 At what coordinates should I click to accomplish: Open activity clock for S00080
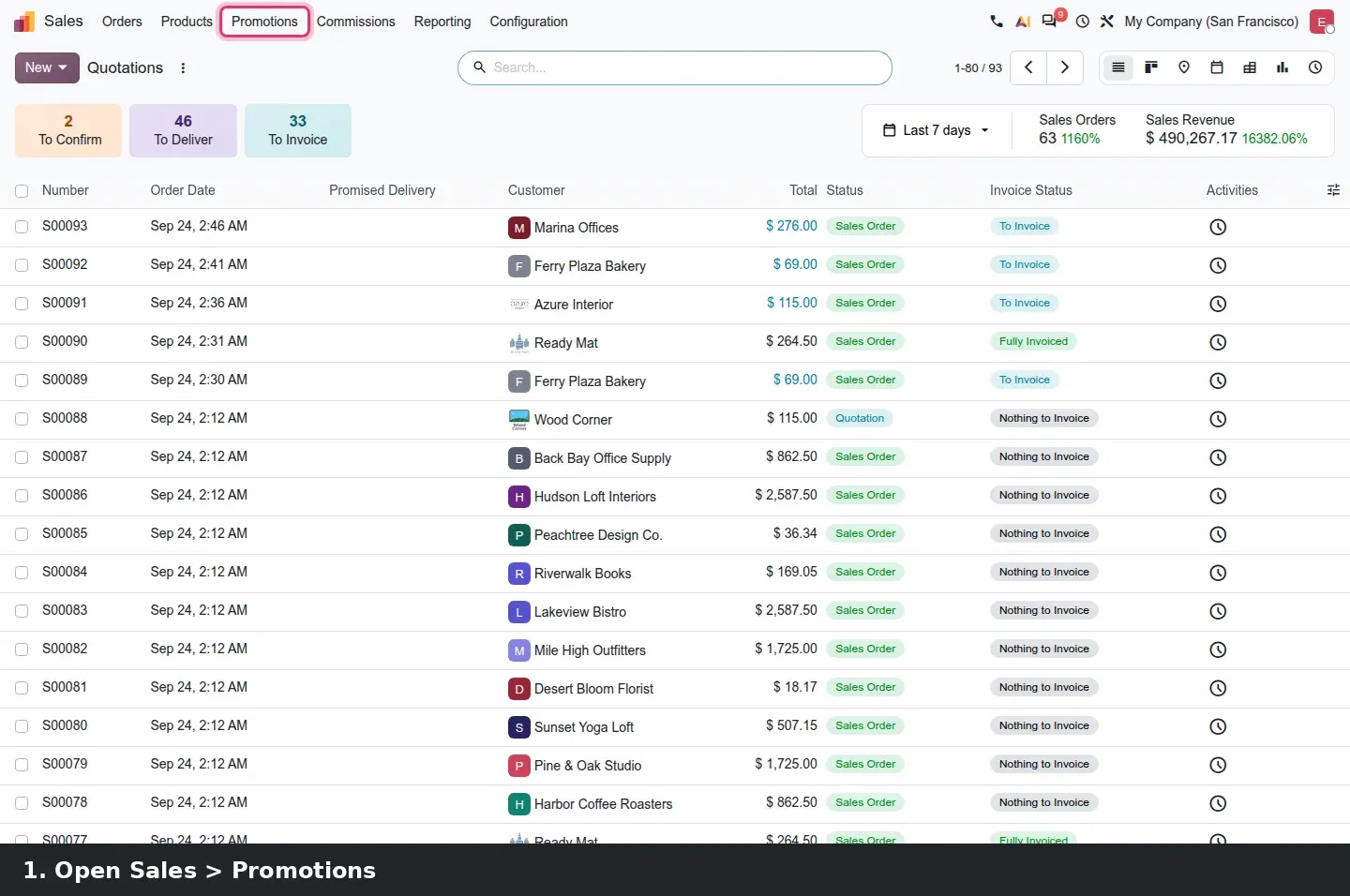pos(1218,726)
